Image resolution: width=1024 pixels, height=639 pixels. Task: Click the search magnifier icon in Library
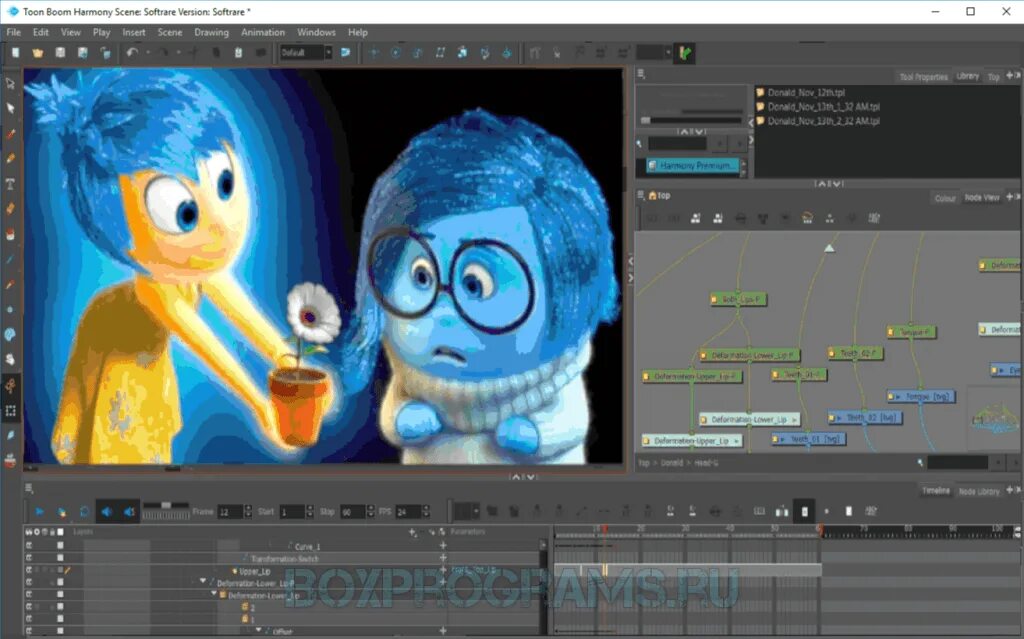(639, 143)
